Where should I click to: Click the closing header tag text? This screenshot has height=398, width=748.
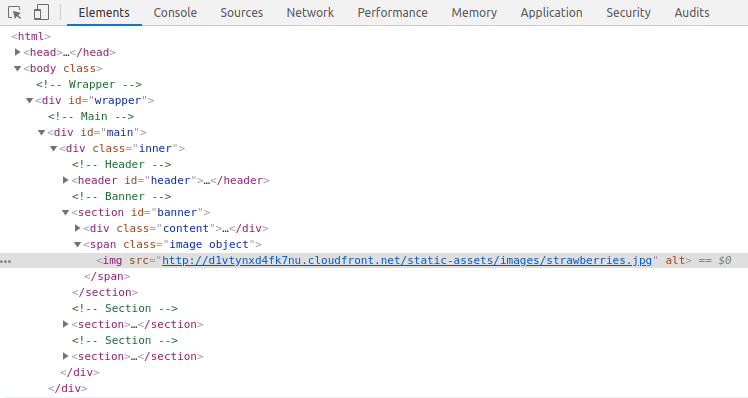coord(240,180)
